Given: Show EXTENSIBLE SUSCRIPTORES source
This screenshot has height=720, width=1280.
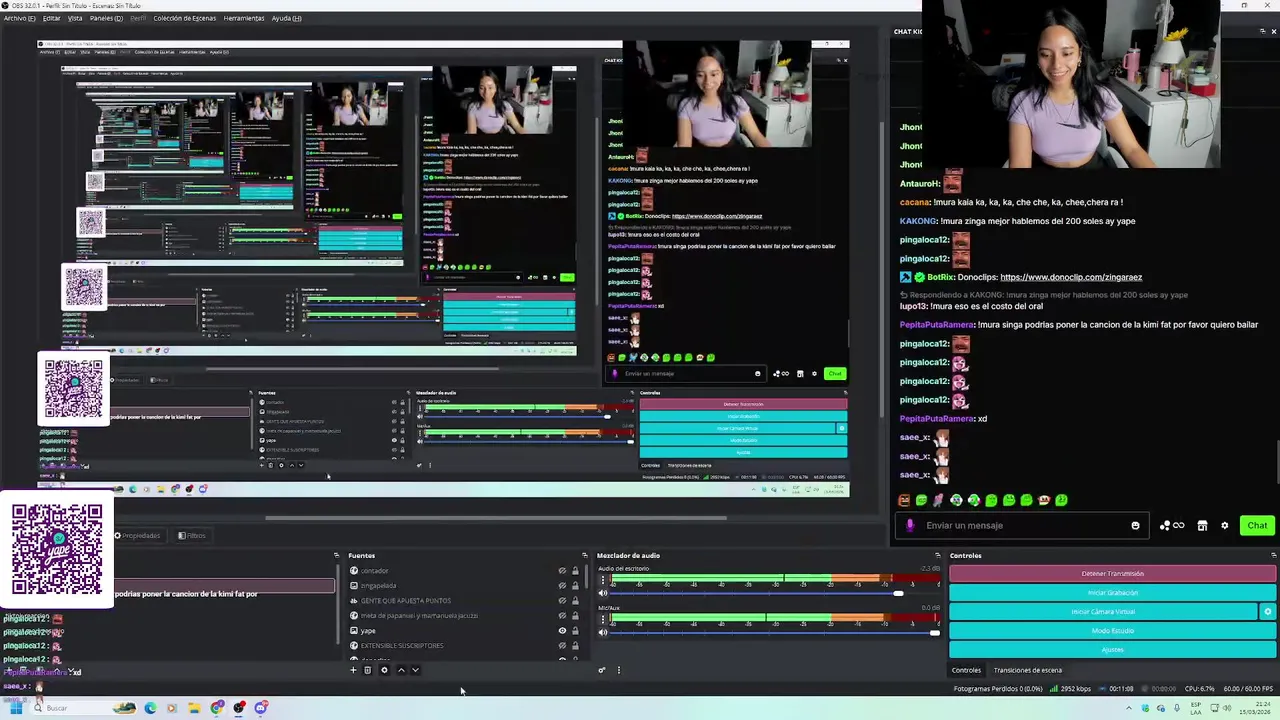Looking at the screenshot, I should [x=562, y=646].
